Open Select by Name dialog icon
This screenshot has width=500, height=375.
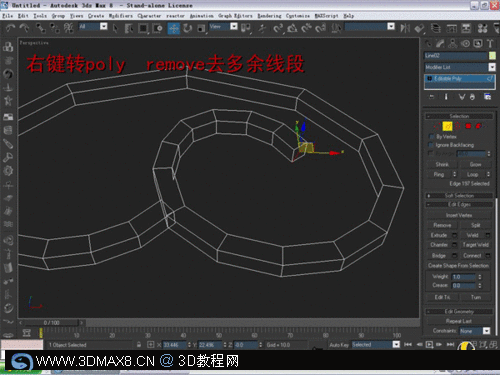(129, 28)
